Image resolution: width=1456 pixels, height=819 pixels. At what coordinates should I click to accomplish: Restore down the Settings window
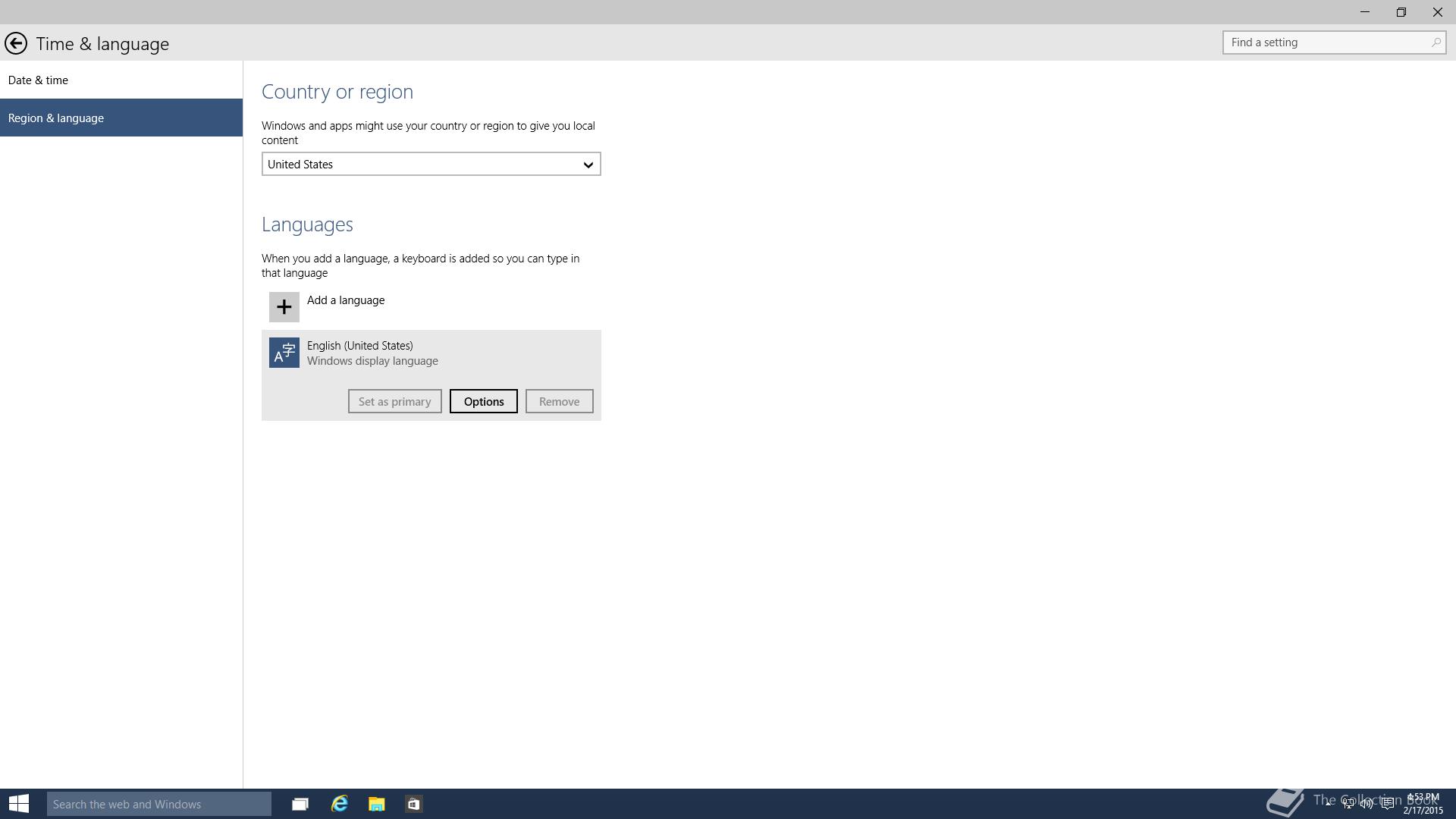click(1401, 12)
